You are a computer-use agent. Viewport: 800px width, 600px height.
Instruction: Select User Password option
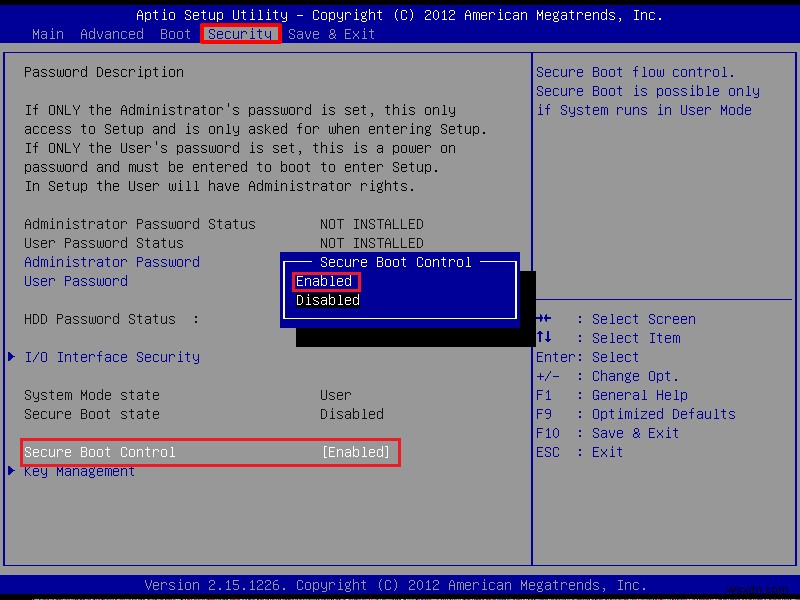pos(76,281)
